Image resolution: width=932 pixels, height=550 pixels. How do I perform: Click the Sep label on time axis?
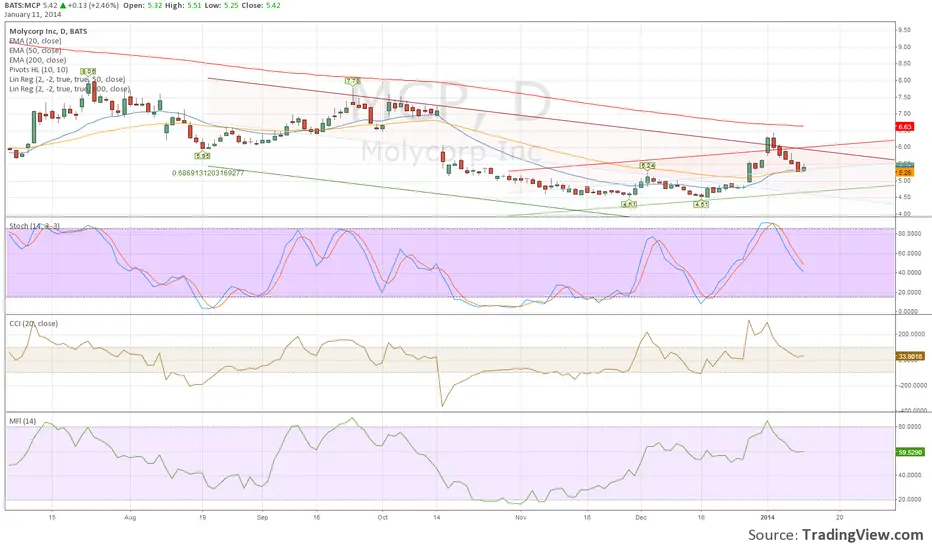point(262,518)
